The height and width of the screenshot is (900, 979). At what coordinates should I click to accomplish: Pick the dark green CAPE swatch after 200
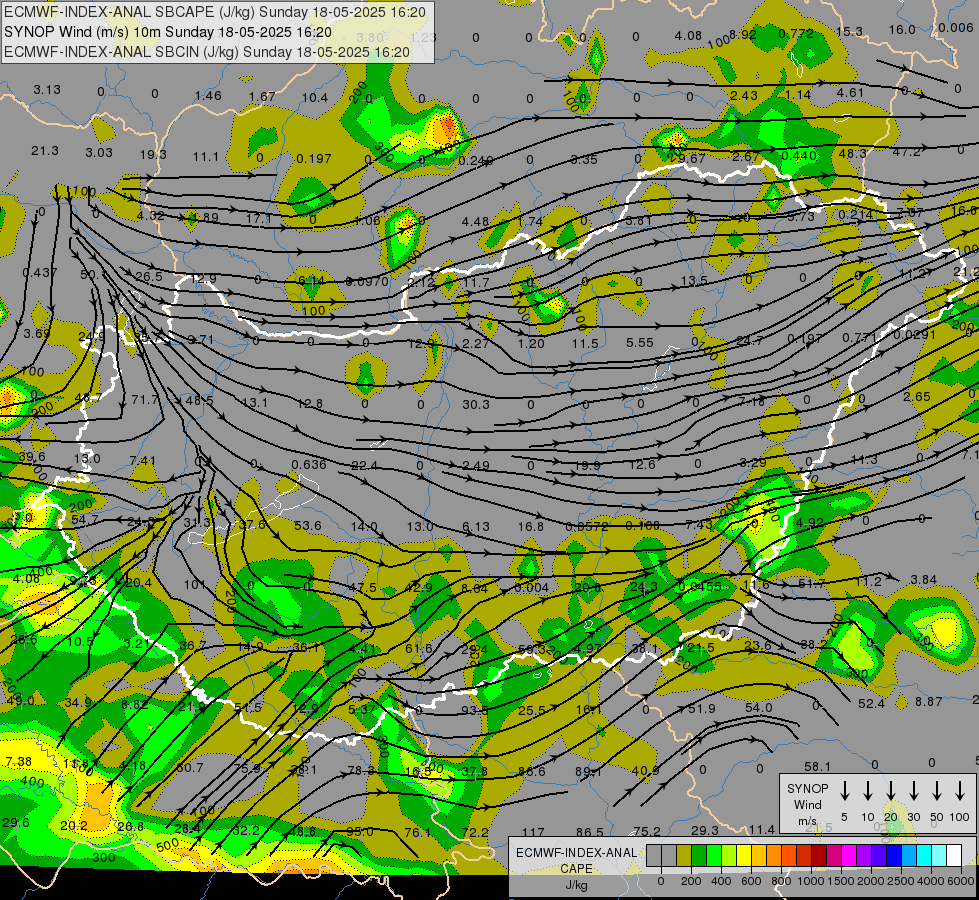(699, 856)
